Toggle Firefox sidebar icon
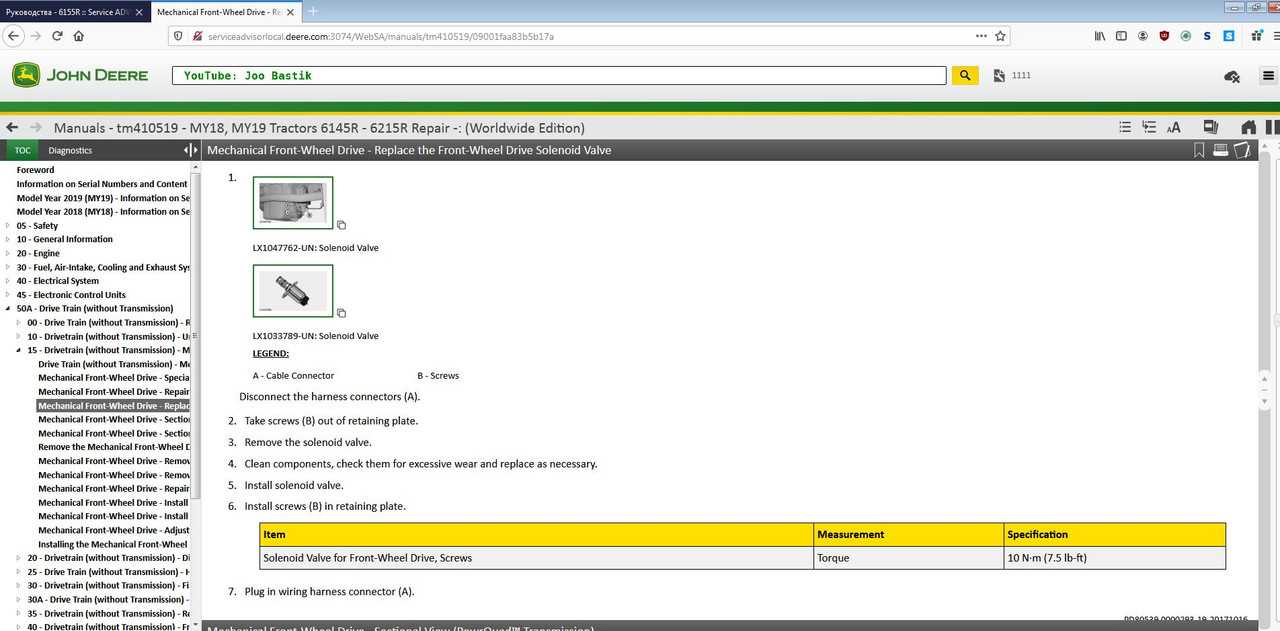This screenshot has width=1280, height=631. (x=1121, y=35)
